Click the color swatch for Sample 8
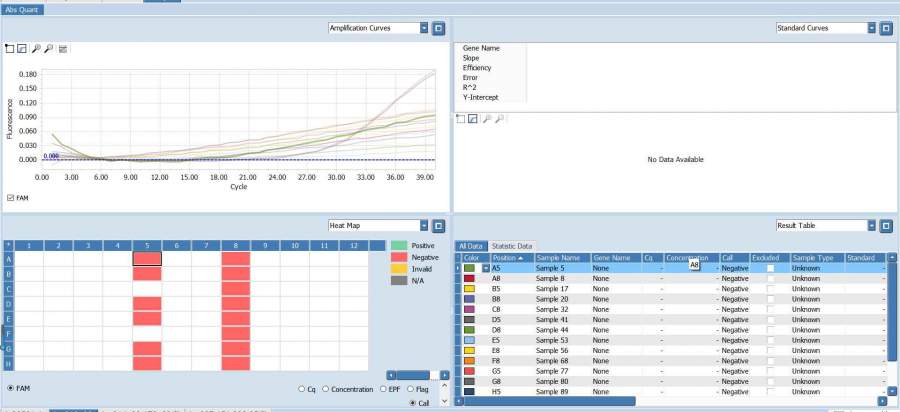The width and height of the screenshot is (900, 412). click(x=469, y=278)
